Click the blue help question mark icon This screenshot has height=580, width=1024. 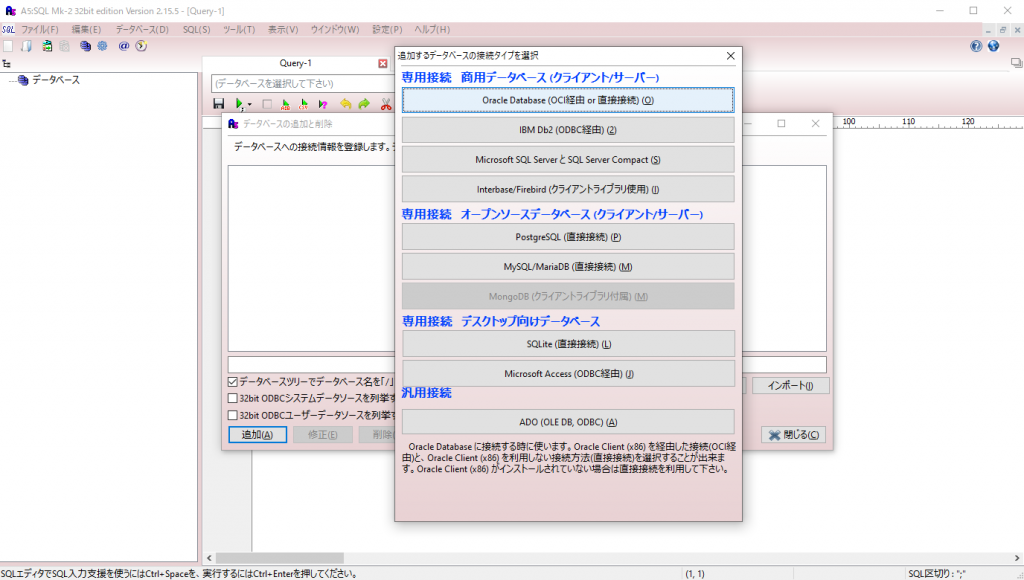click(x=976, y=46)
